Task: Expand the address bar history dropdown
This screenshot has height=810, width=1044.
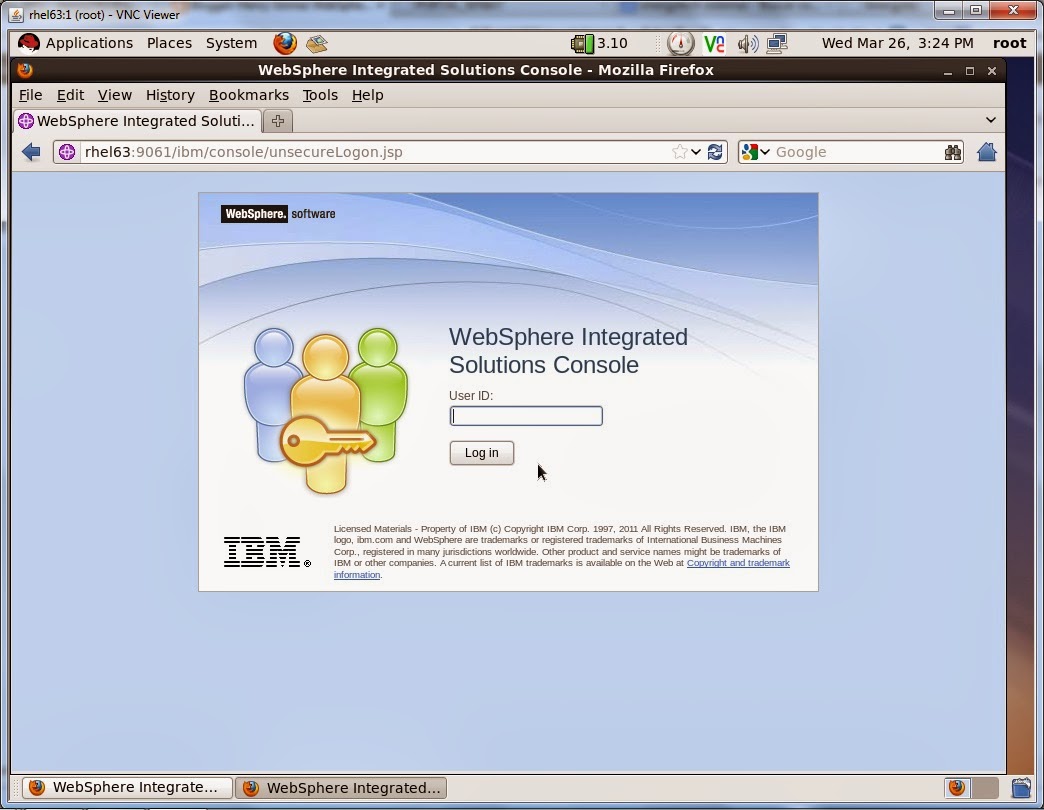Action: (x=695, y=151)
